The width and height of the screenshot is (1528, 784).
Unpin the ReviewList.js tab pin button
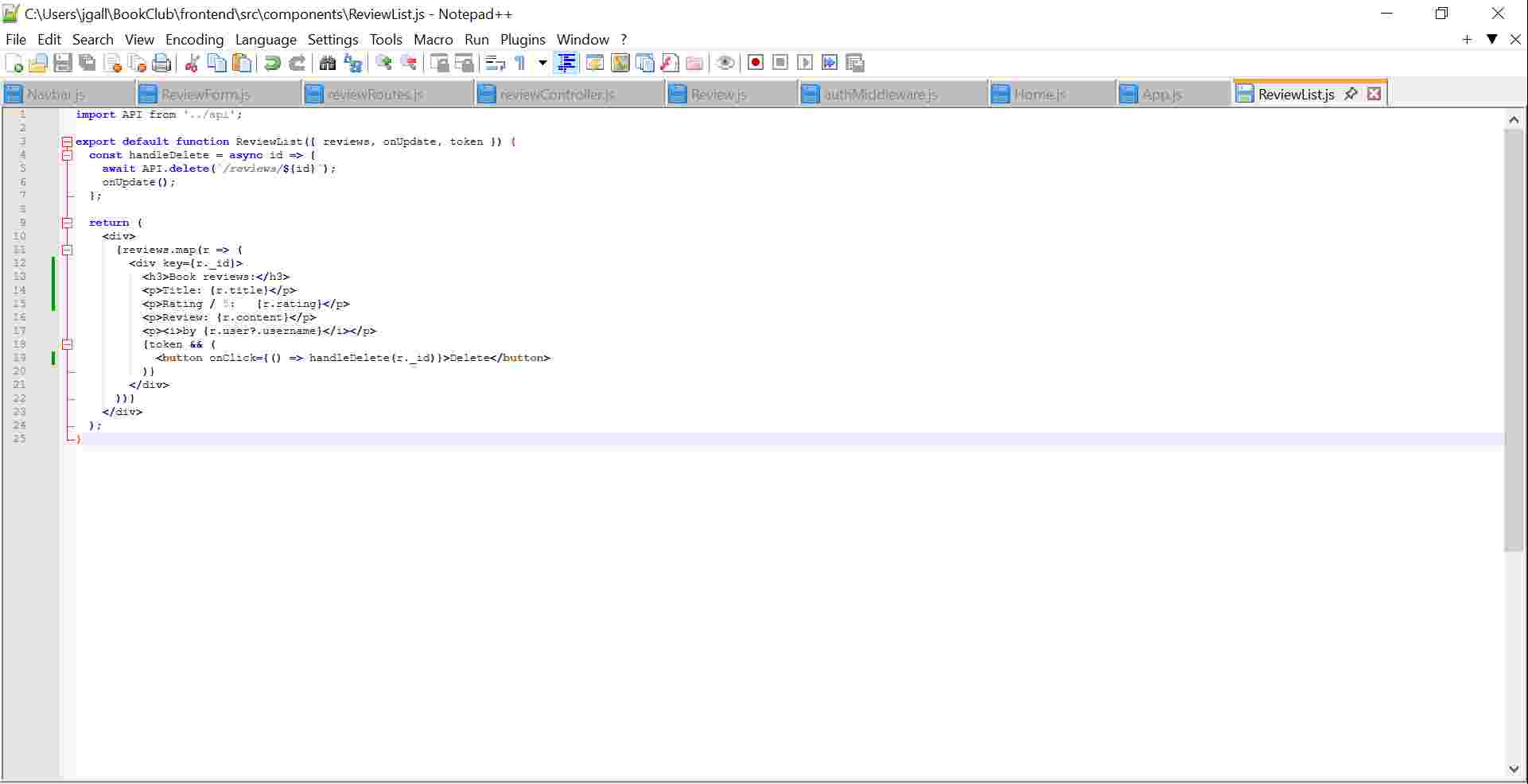coord(1351,93)
